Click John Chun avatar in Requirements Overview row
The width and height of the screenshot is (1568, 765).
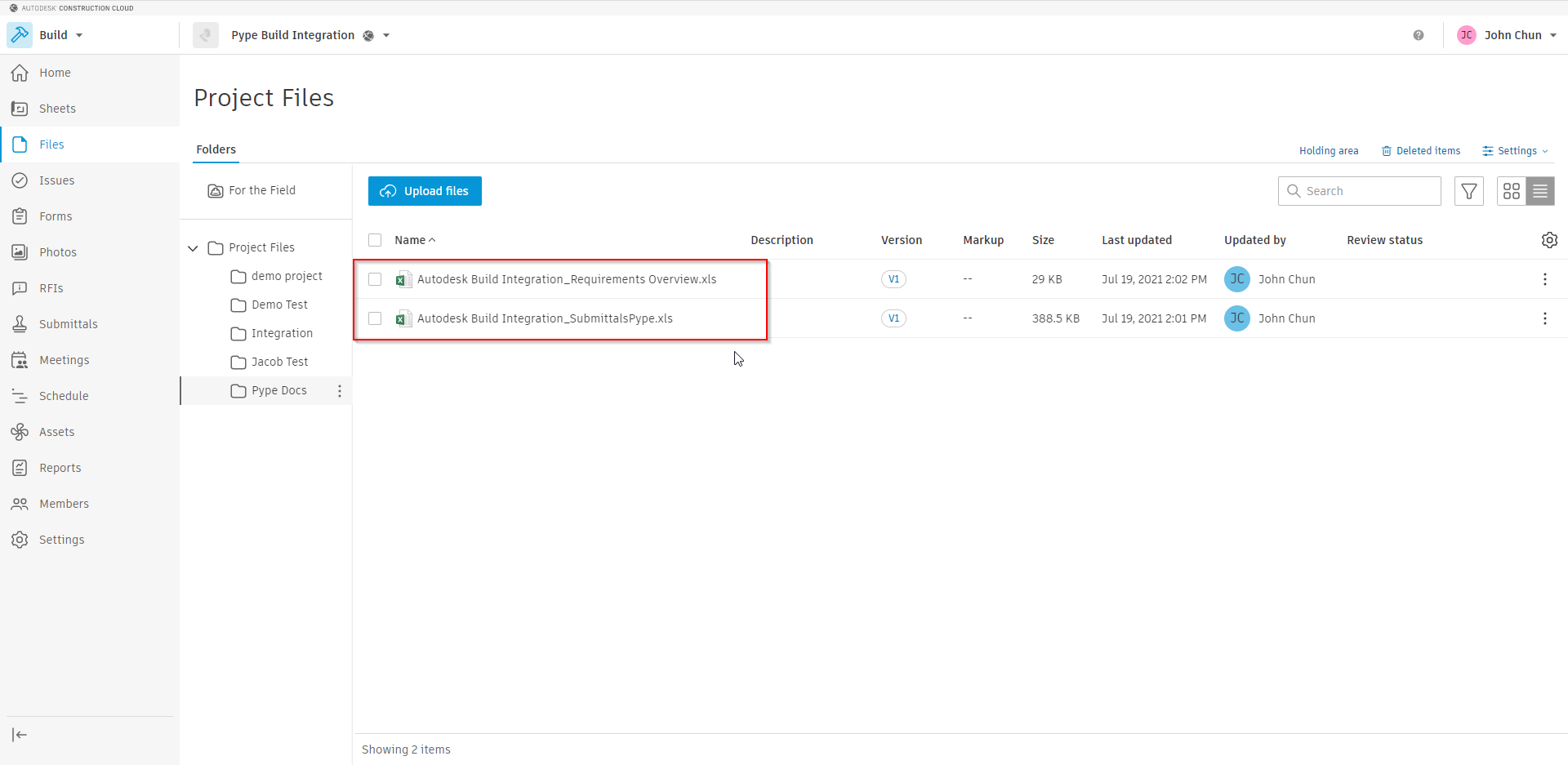pyautogui.click(x=1237, y=279)
